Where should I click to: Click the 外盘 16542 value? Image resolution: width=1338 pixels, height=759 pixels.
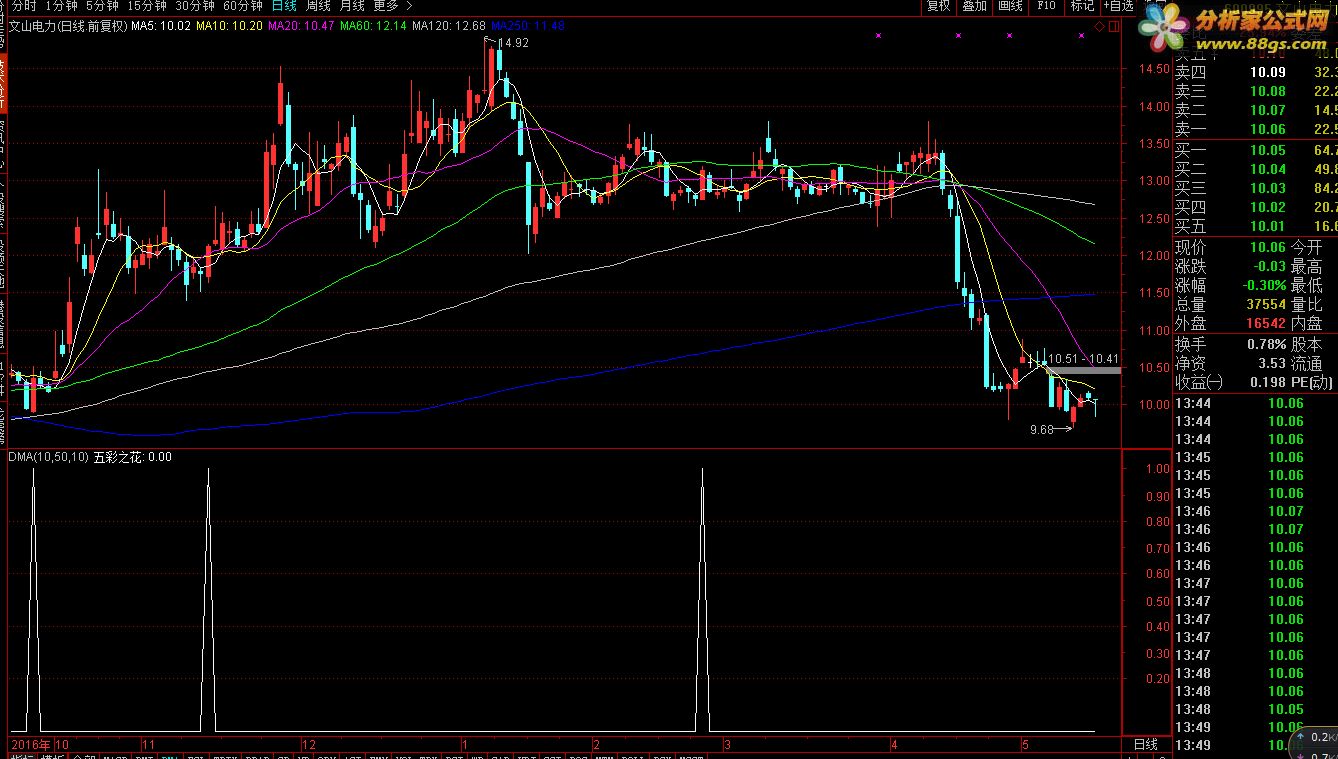pos(1266,323)
